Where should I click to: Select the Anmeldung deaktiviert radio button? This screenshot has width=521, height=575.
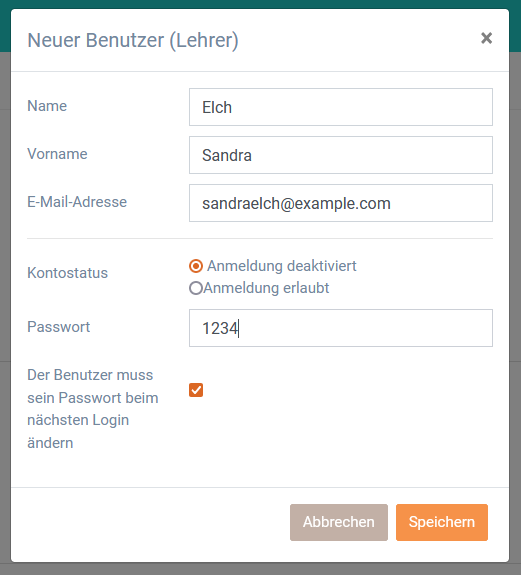[x=196, y=266]
